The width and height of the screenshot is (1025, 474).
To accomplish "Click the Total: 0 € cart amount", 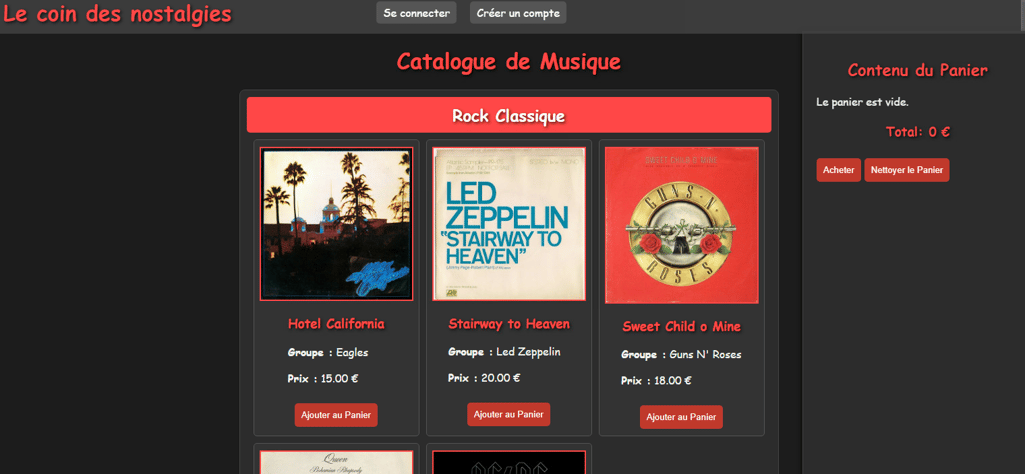I will [x=917, y=131].
